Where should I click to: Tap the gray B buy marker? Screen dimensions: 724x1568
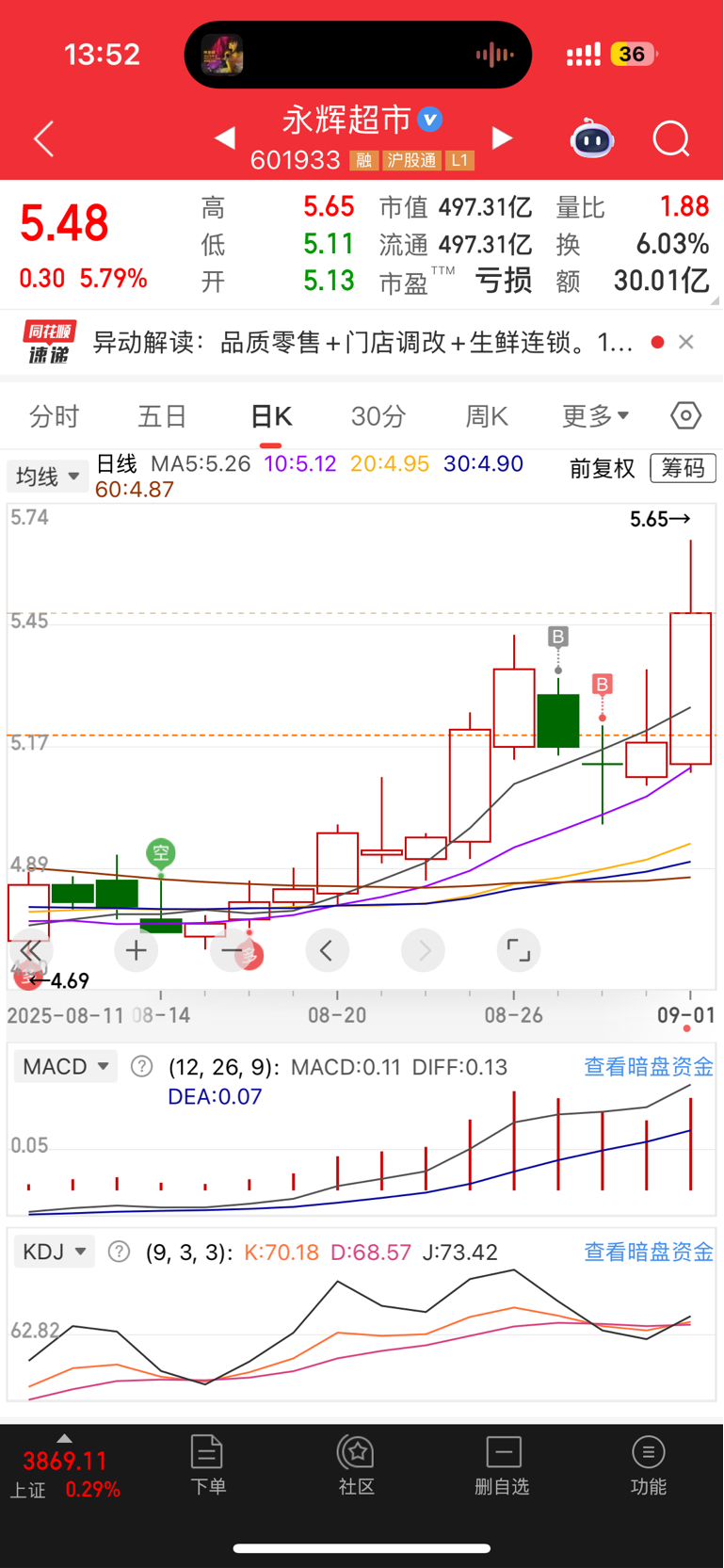coord(558,637)
